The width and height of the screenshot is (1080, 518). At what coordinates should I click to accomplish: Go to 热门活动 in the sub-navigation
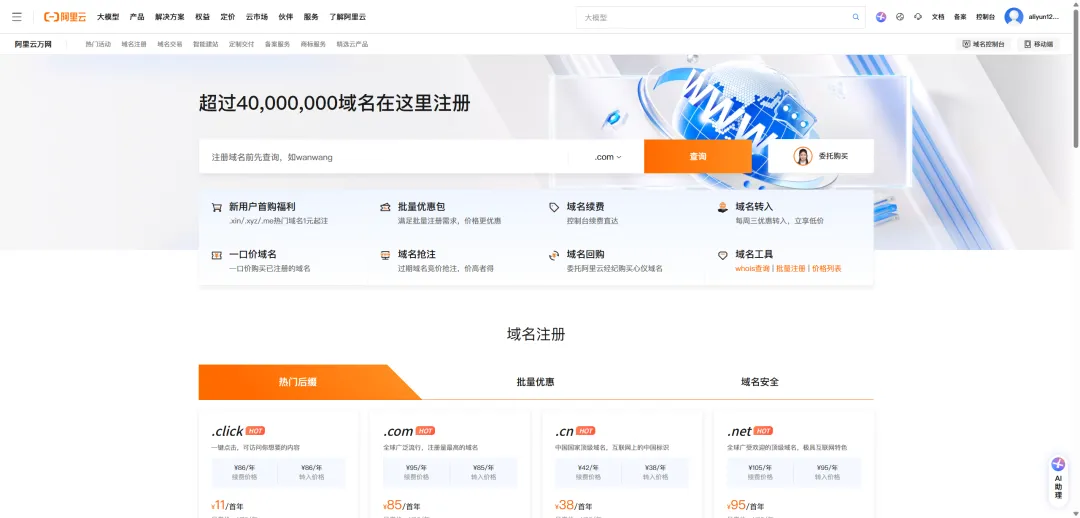coord(98,44)
